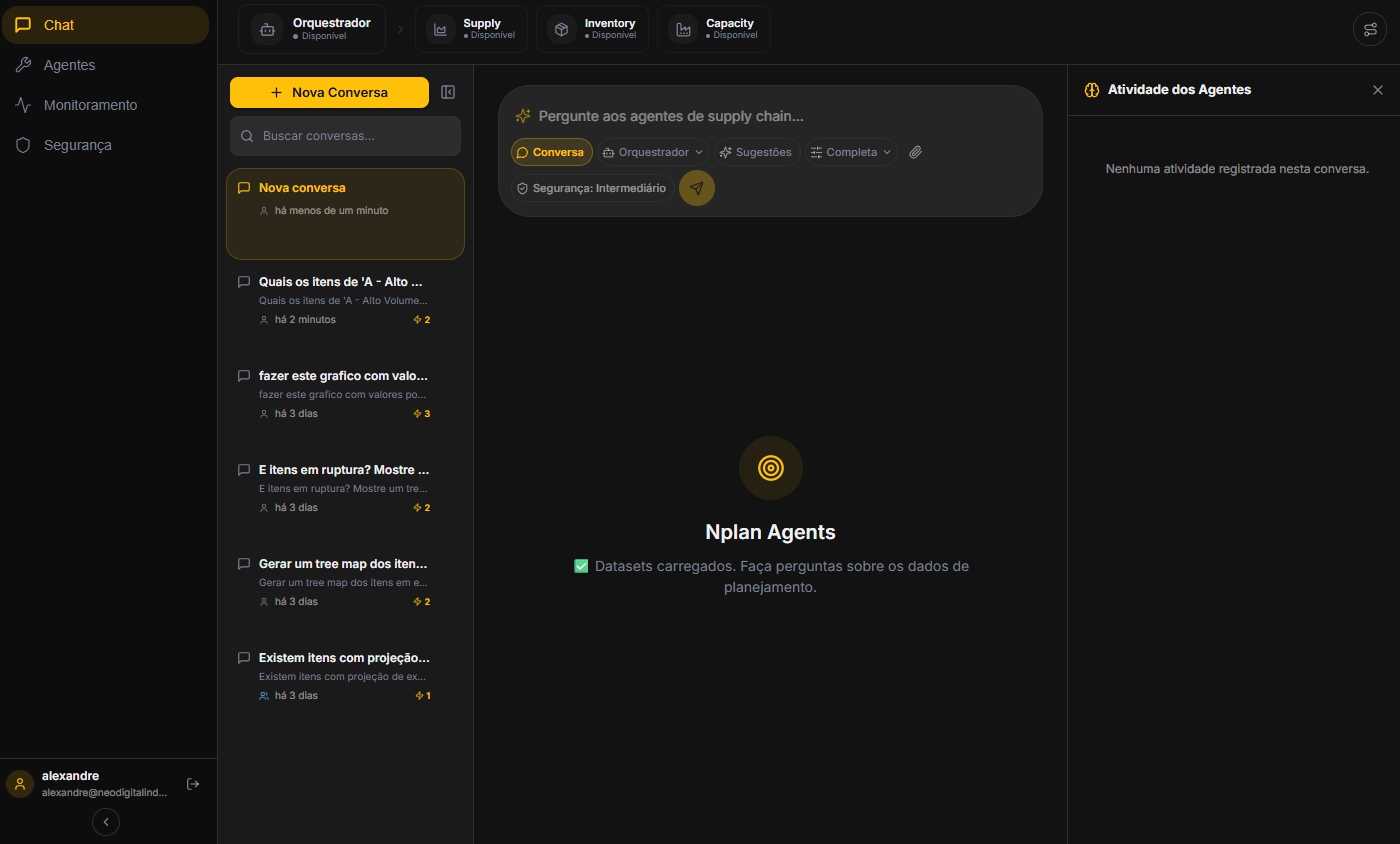Select the Capacity agent chip
This screenshot has height=844, width=1400.
tap(714, 29)
